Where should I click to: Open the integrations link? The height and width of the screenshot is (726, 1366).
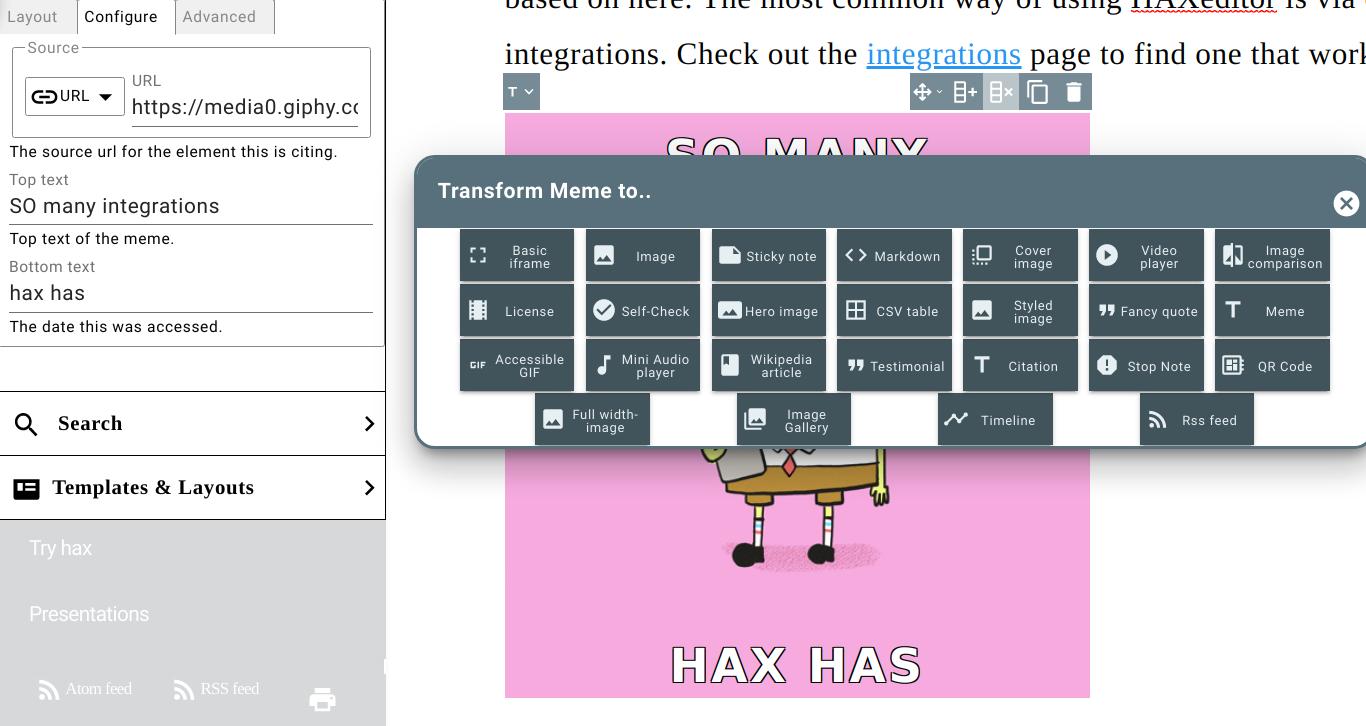[943, 54]
